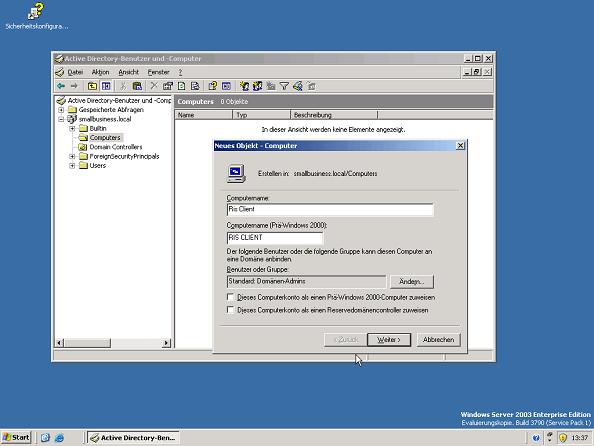Open the Aktion menu
Image resolution: width=594 pixels, height=446 pixels.
pyautogui.click(x=100, y=72)
